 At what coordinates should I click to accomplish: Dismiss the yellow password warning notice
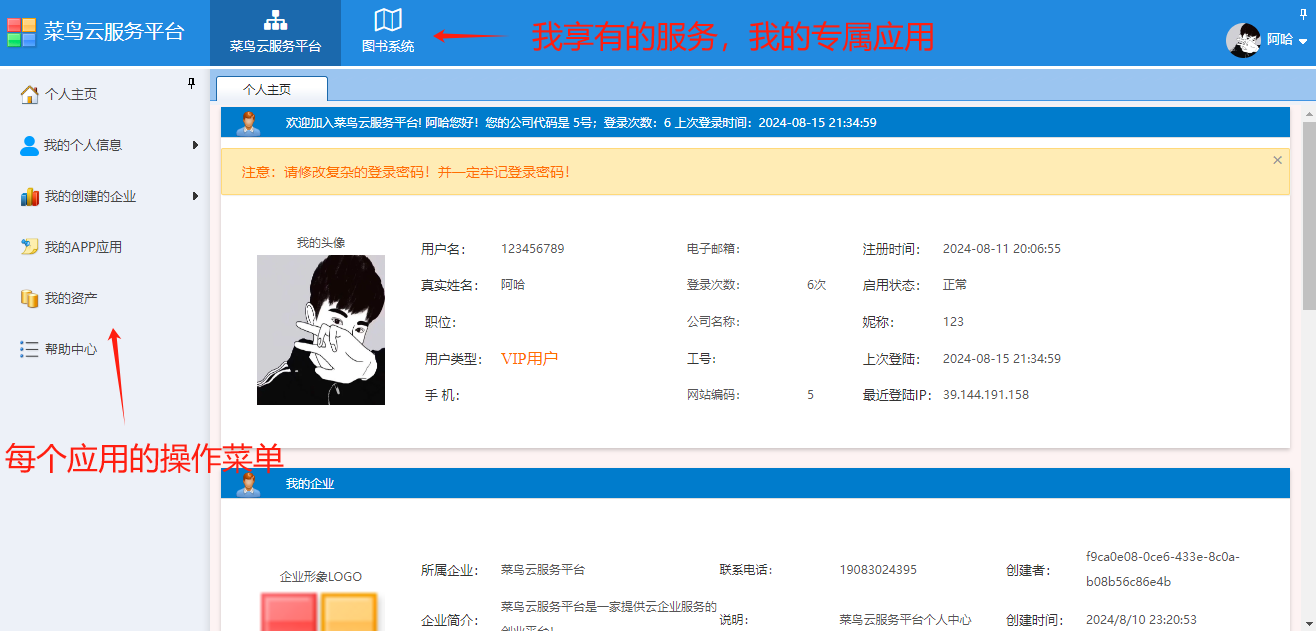tap(1277, 160)
